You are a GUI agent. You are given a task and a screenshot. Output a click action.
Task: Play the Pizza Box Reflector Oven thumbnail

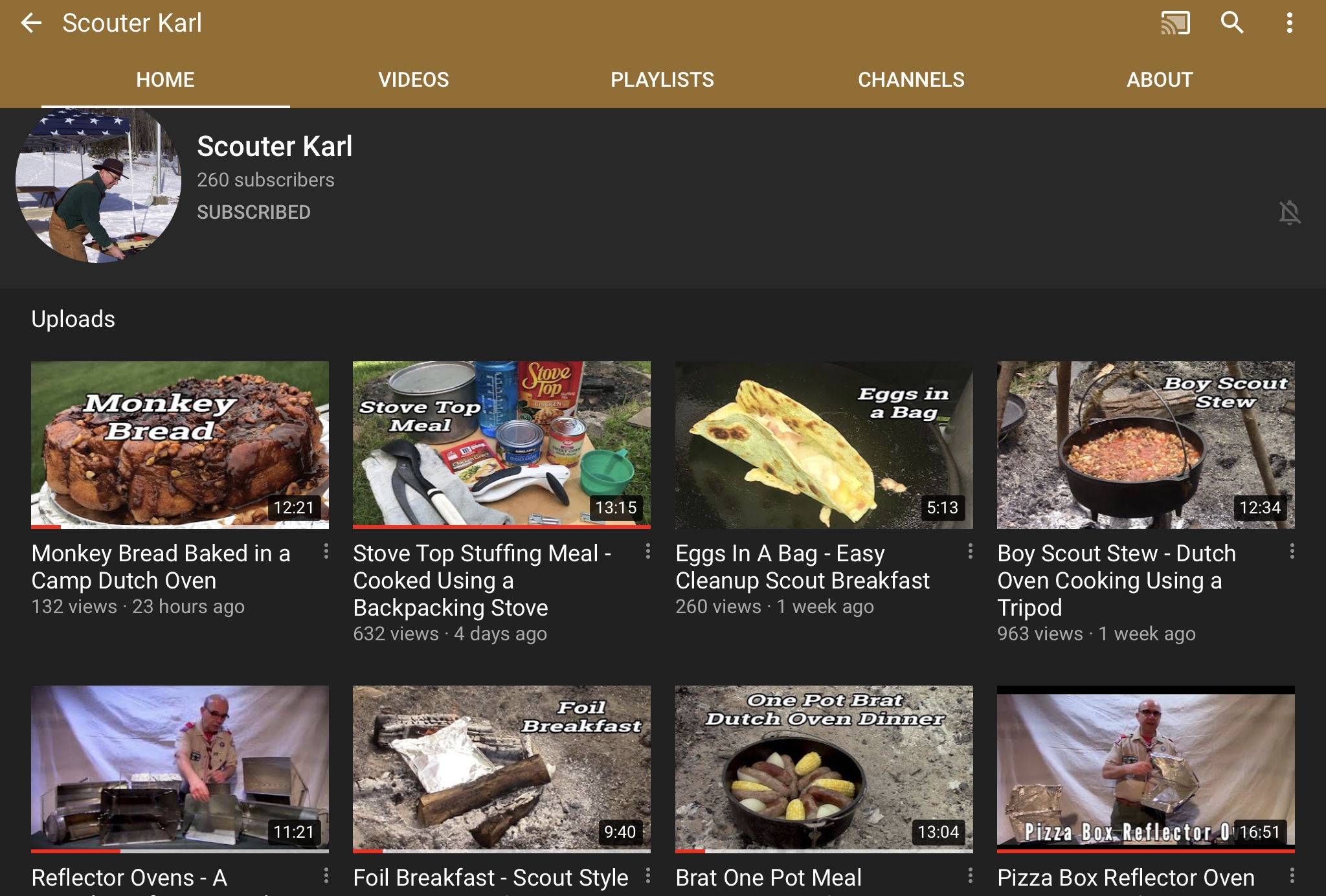(x=1146, y=769)
